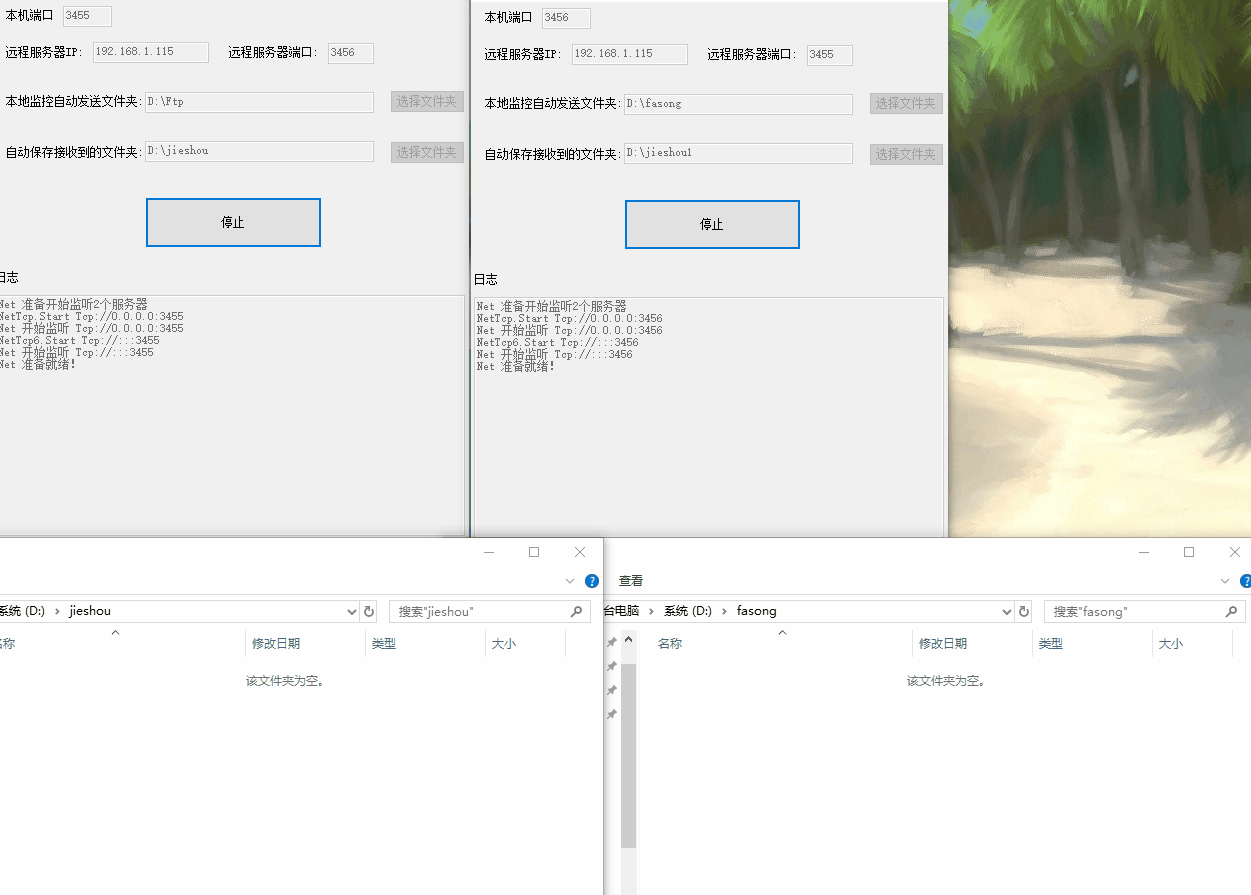
Task: Open the address bar dropdown in the fasong window
Action: (1006, 610)
